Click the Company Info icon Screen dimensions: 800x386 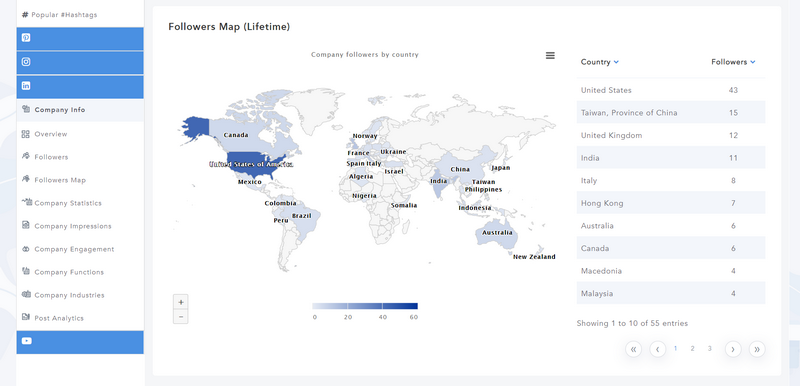(26, 109)
